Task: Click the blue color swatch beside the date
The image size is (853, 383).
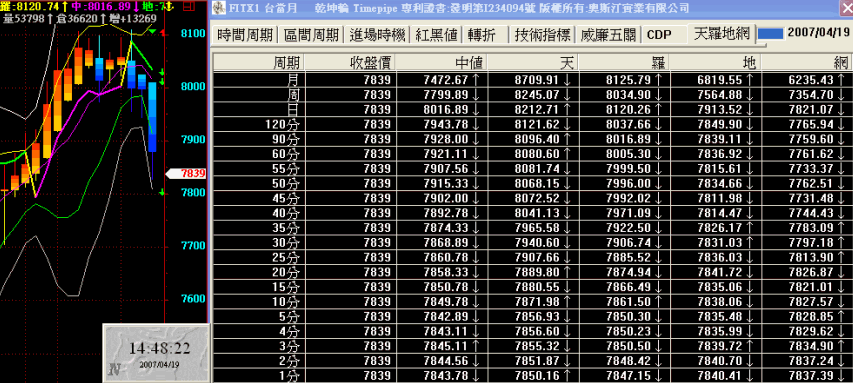Action: point(771,34)
